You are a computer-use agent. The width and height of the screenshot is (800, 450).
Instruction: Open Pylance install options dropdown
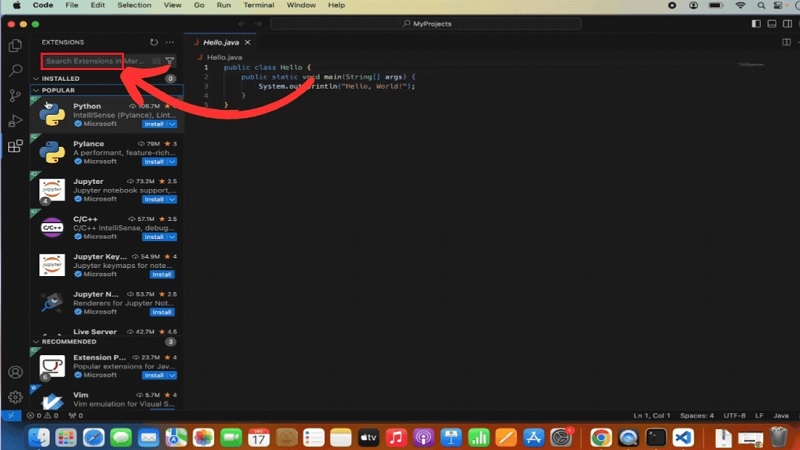[x=172, y=162]
